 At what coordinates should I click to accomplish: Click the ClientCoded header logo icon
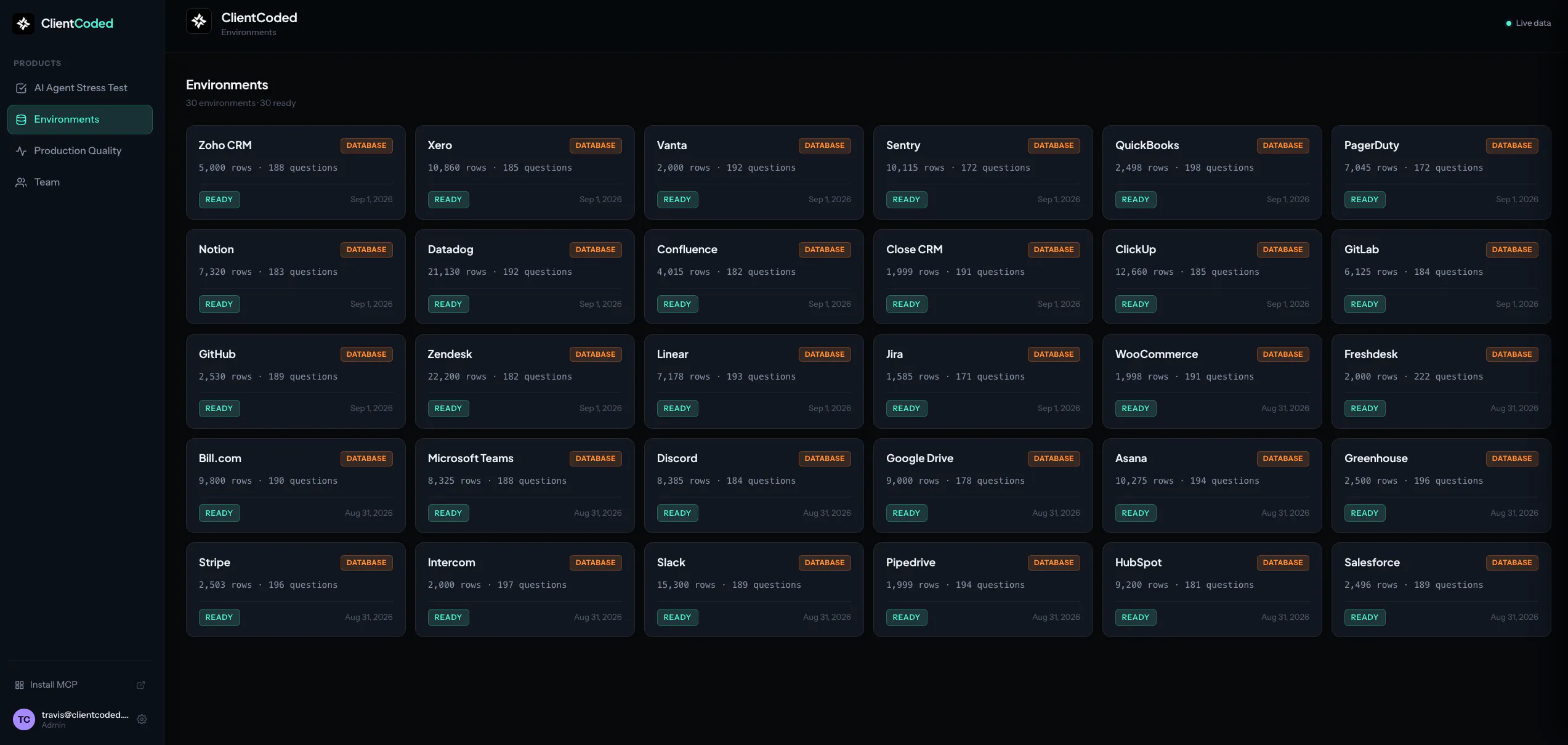tap(199, 21)
